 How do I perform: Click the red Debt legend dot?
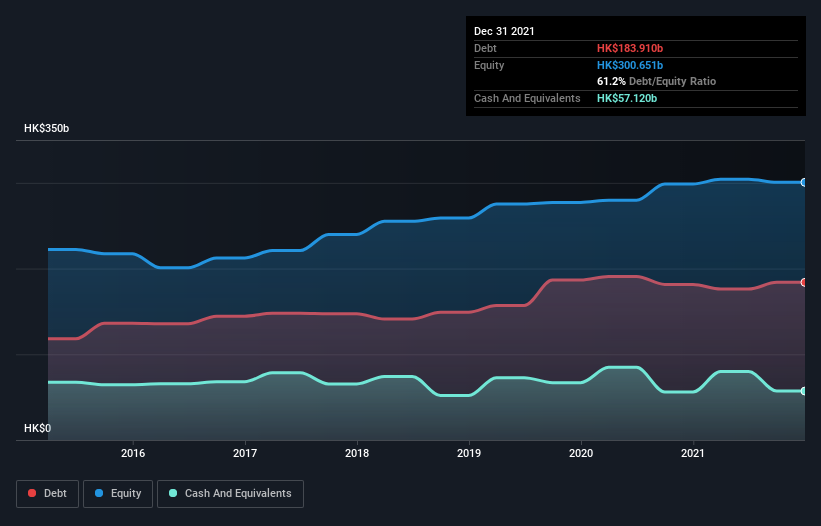click(x=32, y=493)
